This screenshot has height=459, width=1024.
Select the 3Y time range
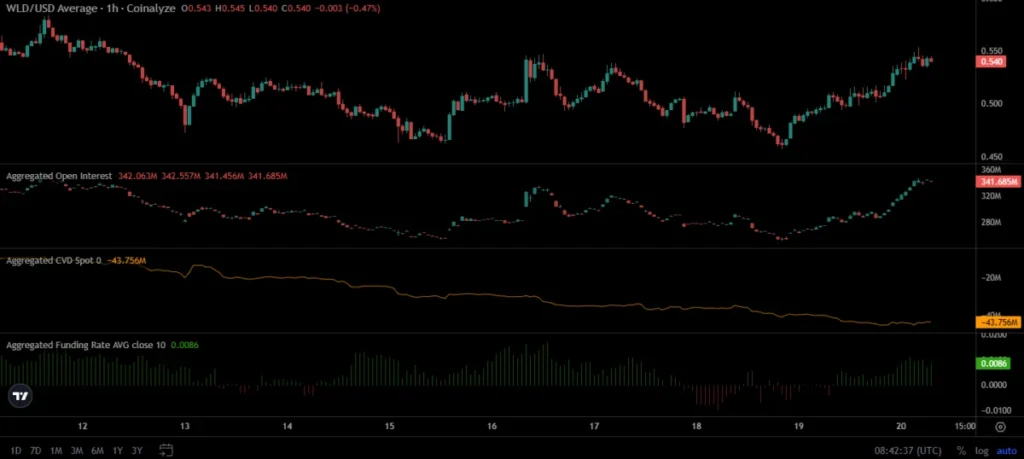(137, 451)
